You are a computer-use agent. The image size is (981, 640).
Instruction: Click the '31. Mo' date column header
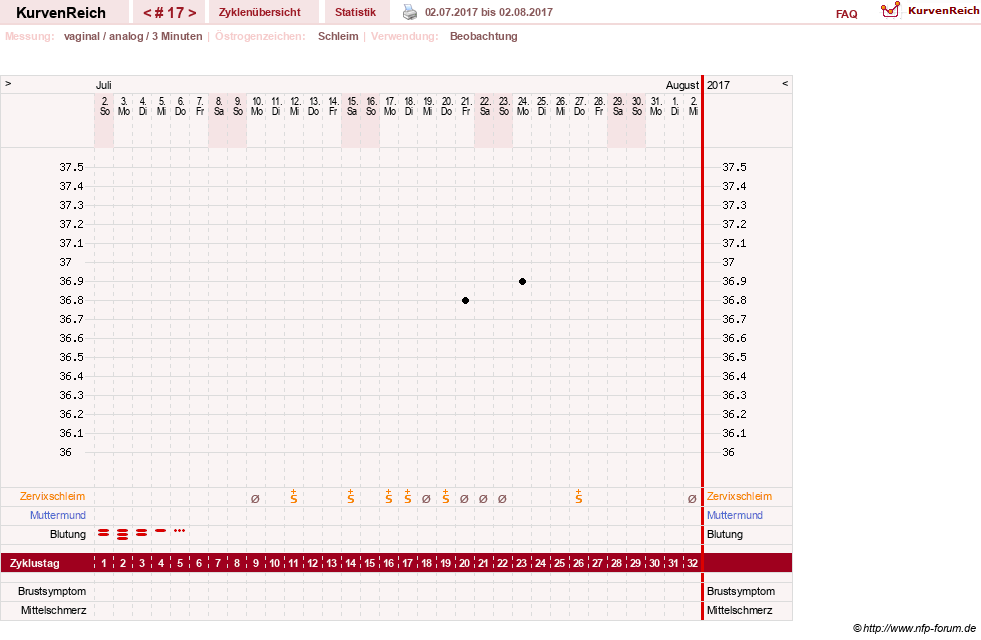tap(656, 106)
